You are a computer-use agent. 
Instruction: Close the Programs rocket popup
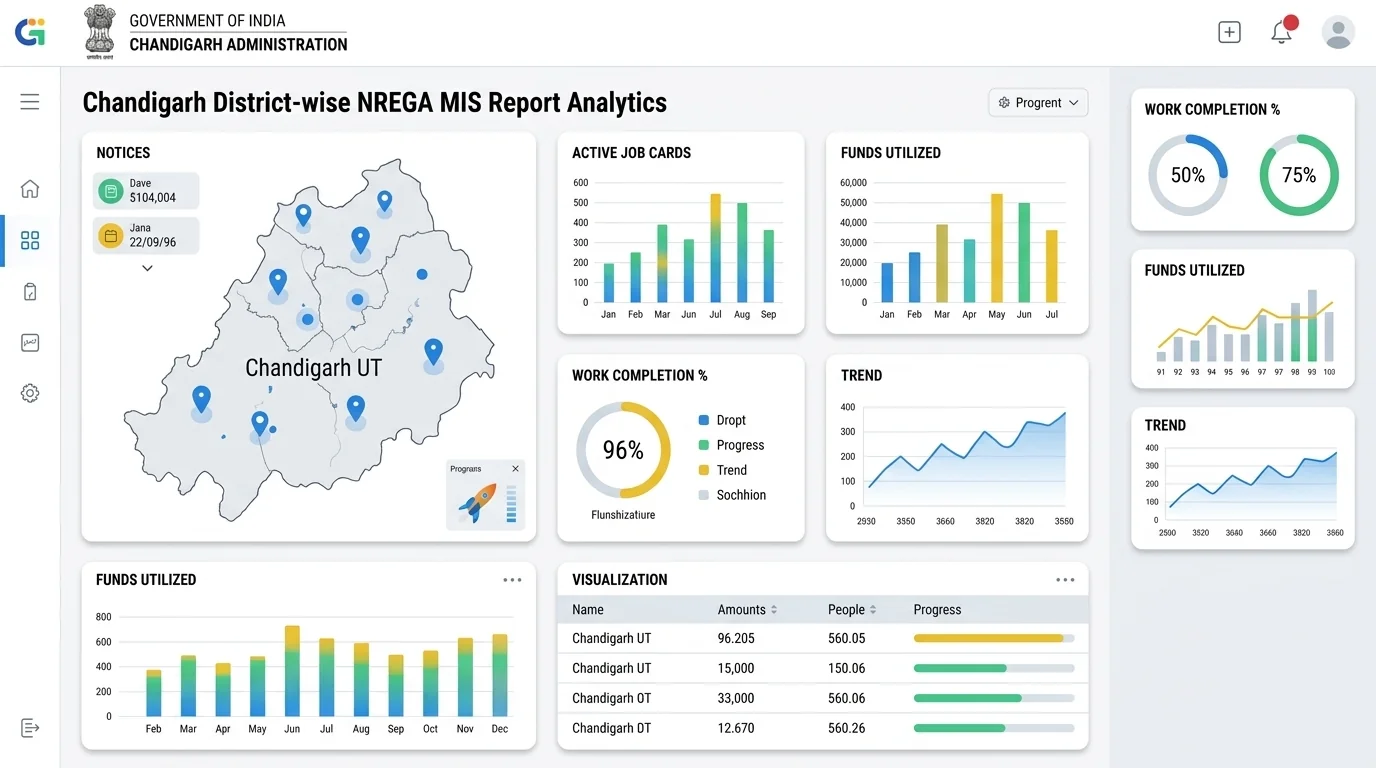tap(516, 469)
